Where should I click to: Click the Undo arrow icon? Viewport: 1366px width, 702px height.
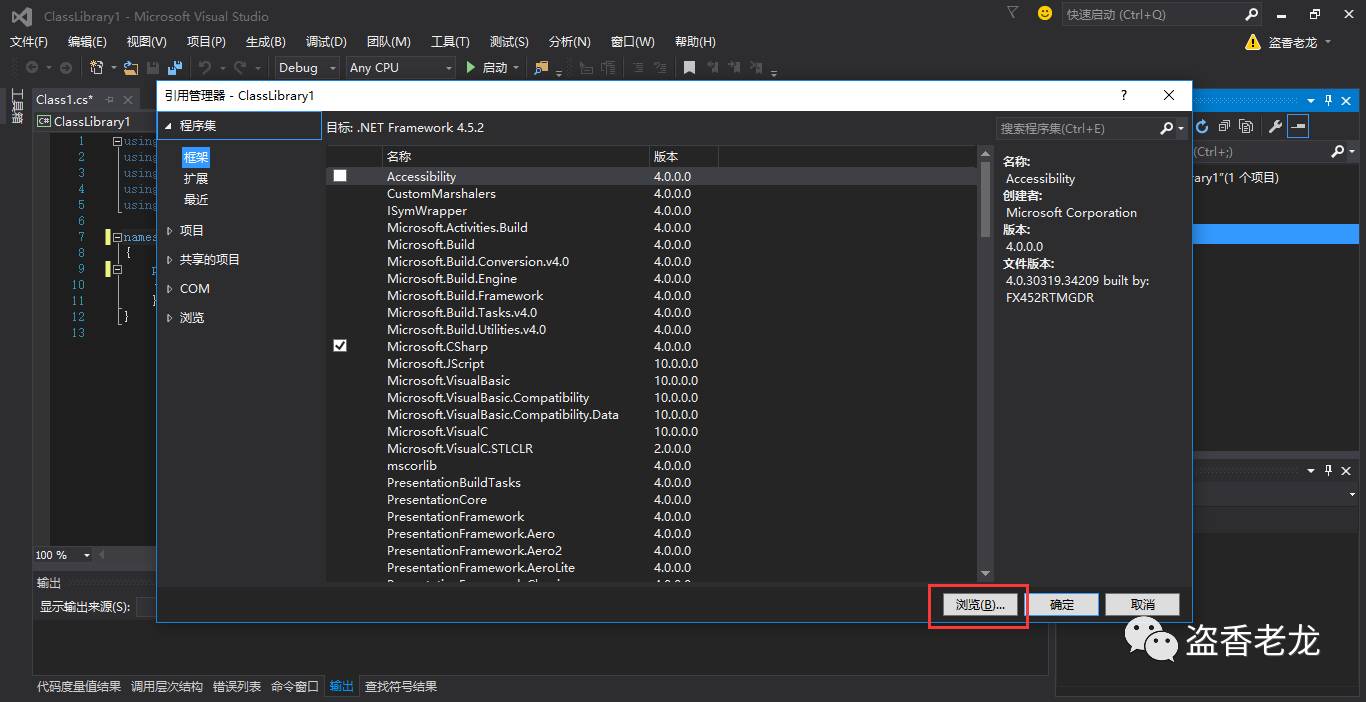pyautogui.click(x=205, y=67)
